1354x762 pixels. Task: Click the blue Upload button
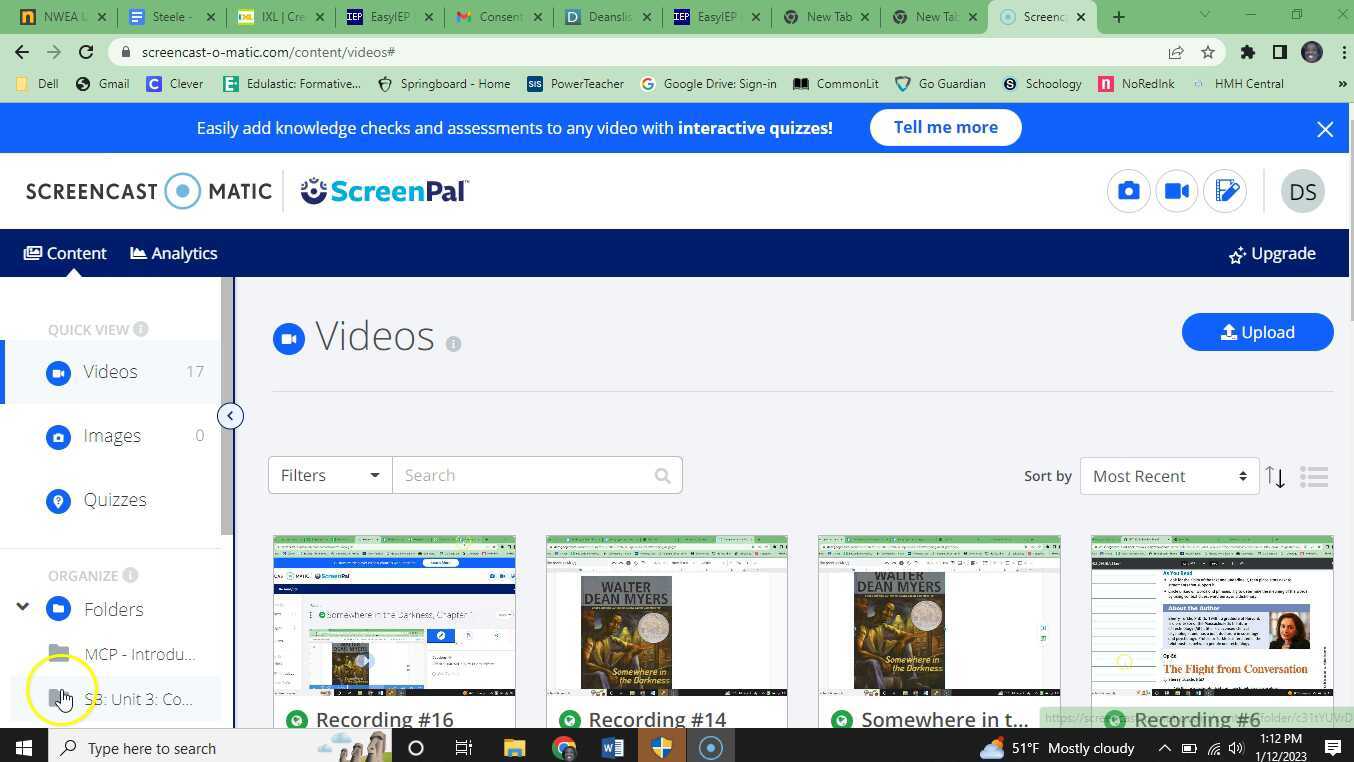tap(1257, 332)
